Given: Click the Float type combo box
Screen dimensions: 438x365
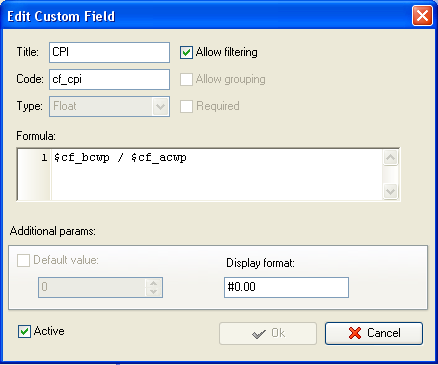Looking at the screenshot, I should [x=109, y=106].
